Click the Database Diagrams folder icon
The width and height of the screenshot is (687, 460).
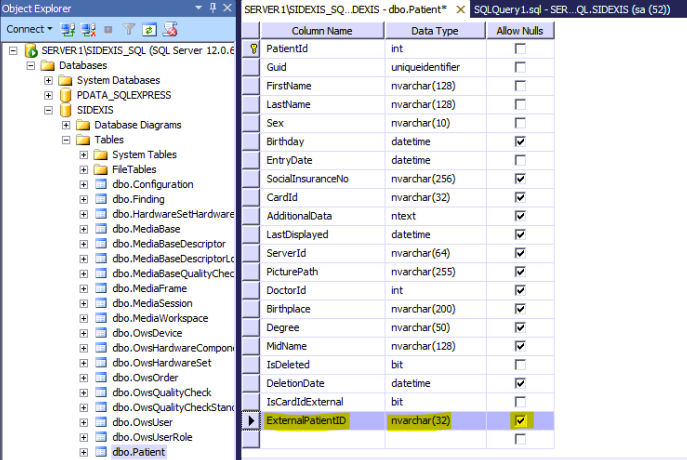[x=83, y=125]
